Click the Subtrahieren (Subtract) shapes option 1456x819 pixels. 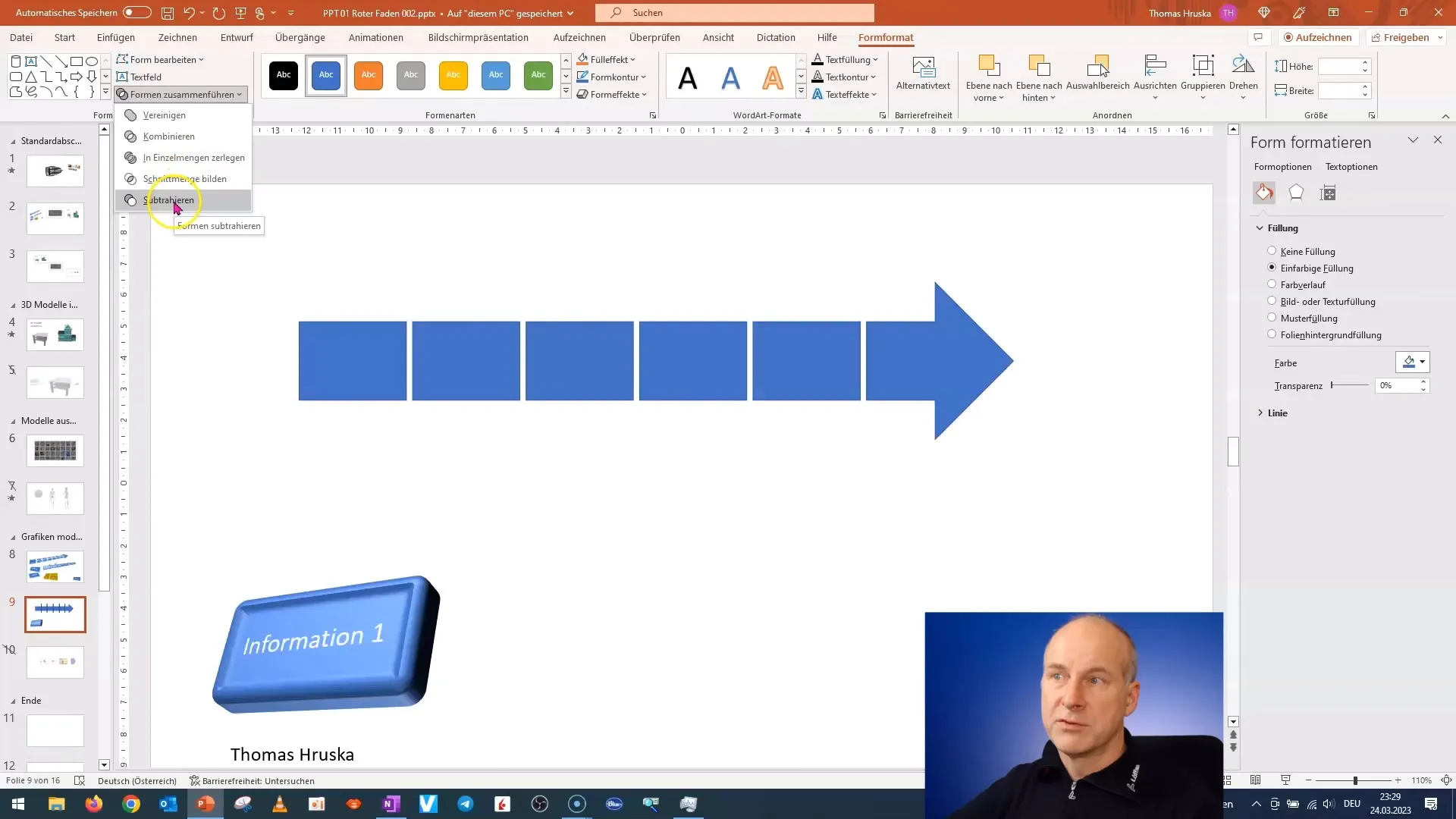168,199
